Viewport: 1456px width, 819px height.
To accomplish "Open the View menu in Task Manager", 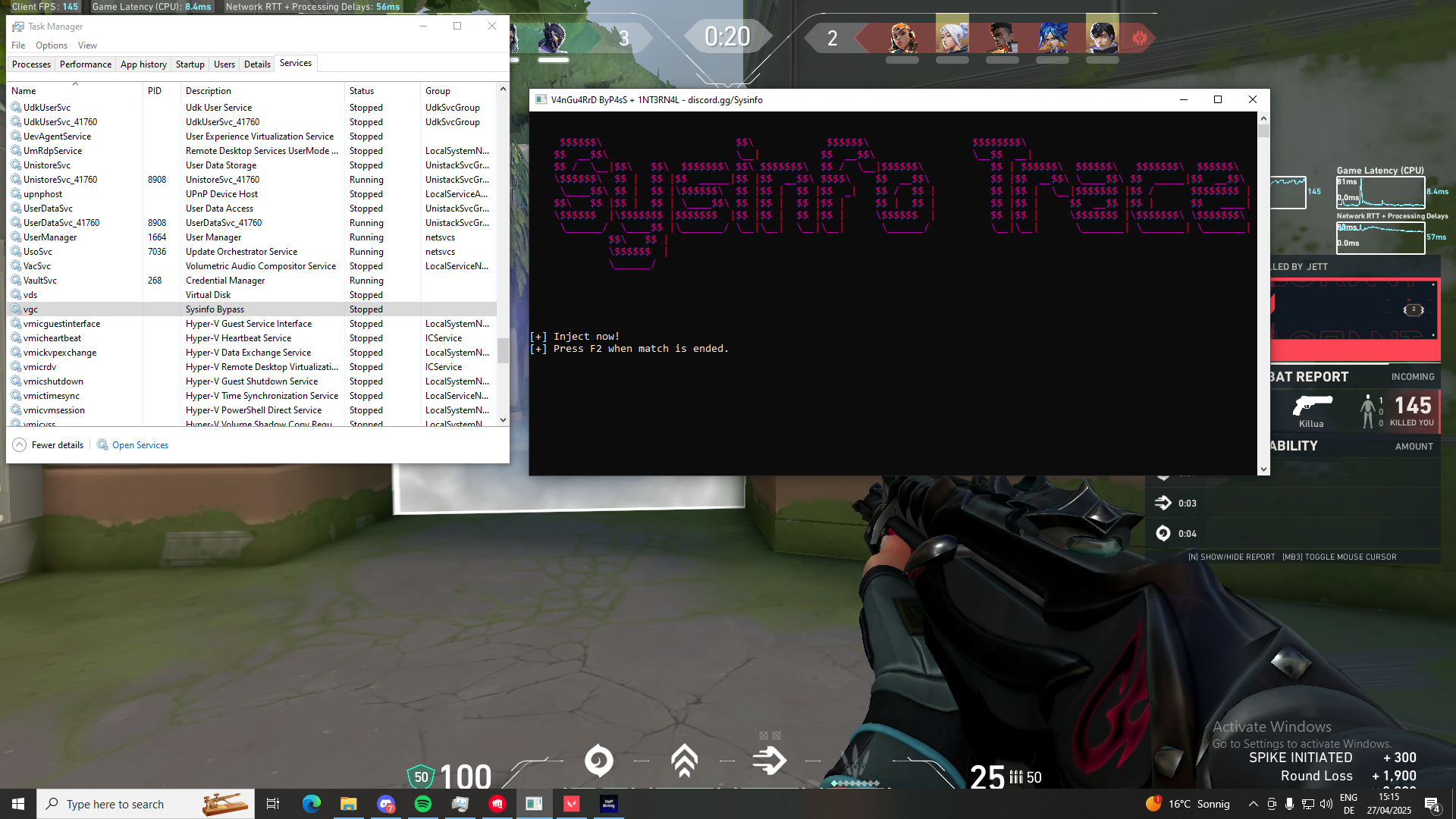I will (87, 45).
